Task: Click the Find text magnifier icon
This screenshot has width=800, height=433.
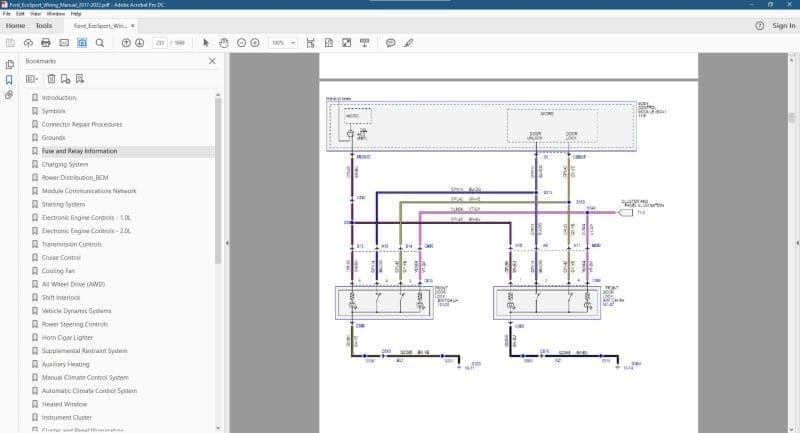Action: [x=100, y=43]
